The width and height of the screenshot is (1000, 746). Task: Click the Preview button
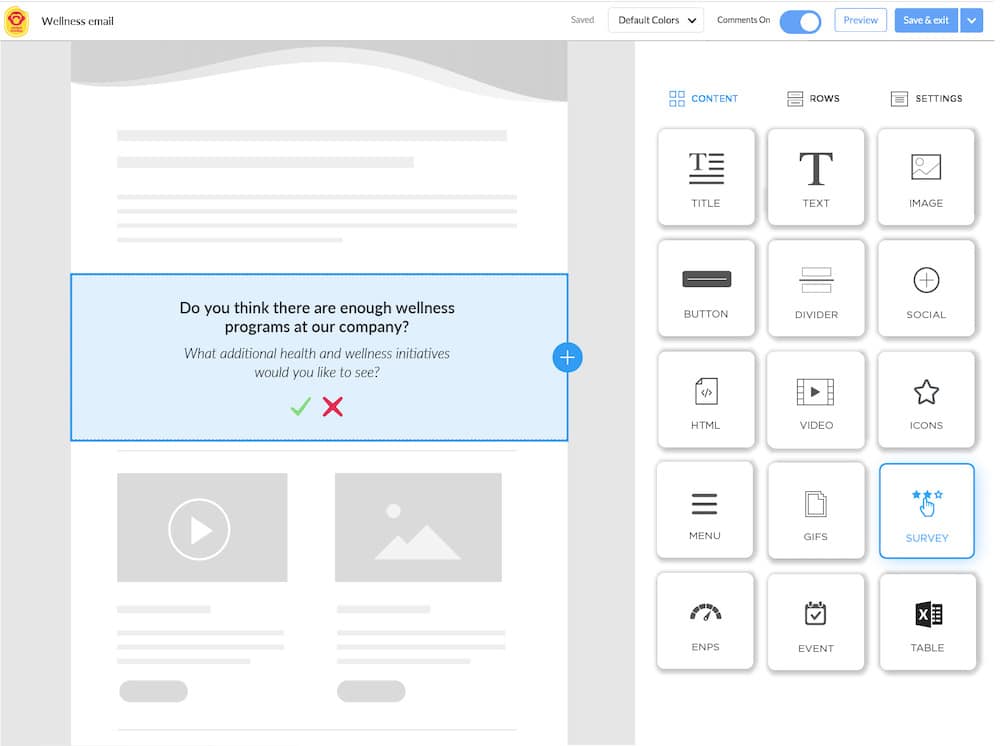(860, 20)
